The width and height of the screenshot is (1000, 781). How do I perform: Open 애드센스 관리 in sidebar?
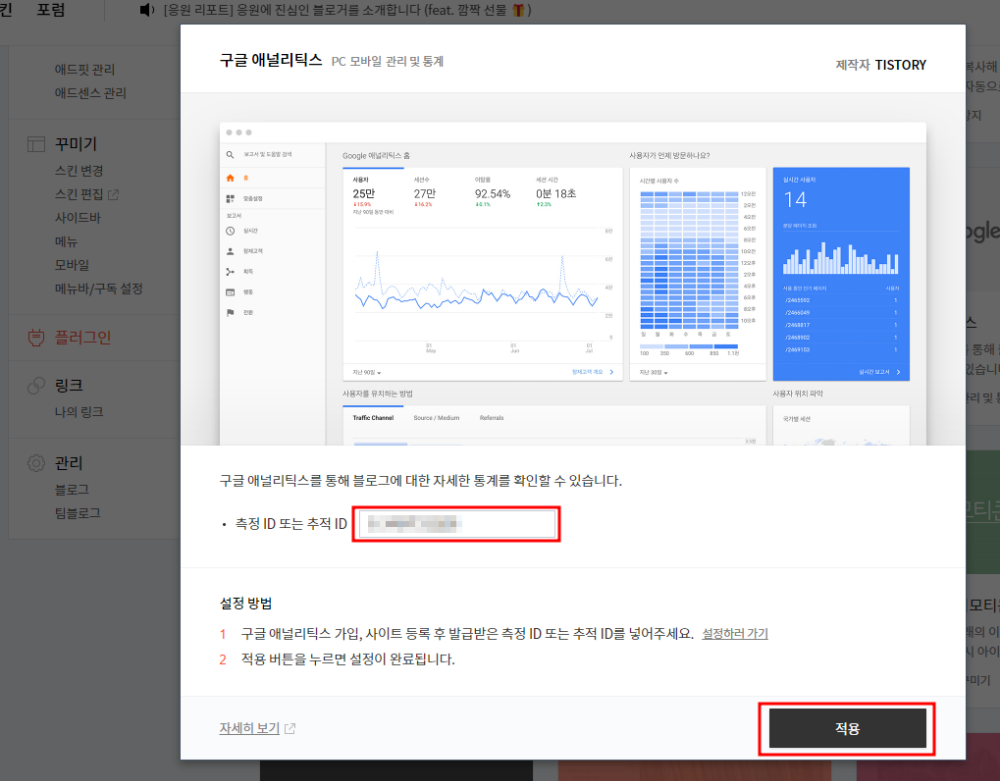tap(91, 93)
